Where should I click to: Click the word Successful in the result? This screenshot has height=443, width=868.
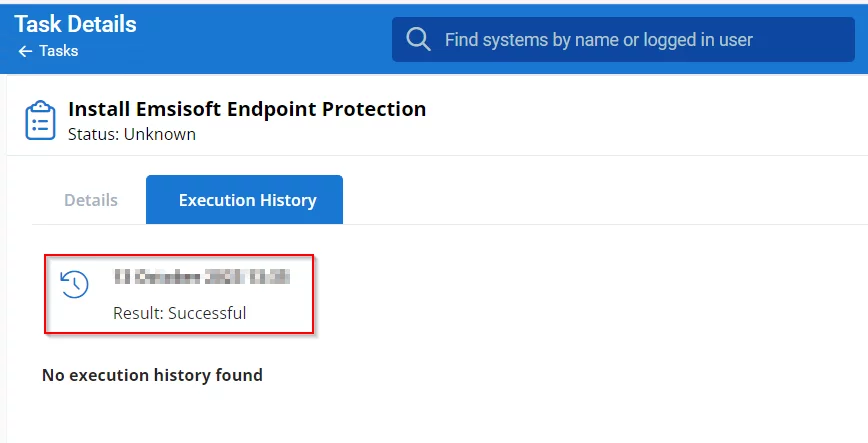[207, 313]
